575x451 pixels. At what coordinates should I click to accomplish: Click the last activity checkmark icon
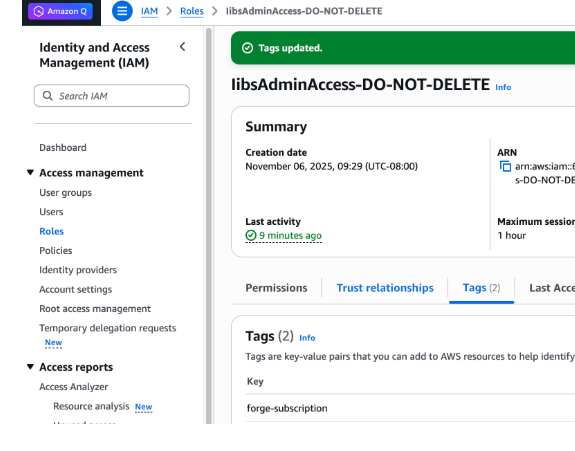(x=251, y=235)
